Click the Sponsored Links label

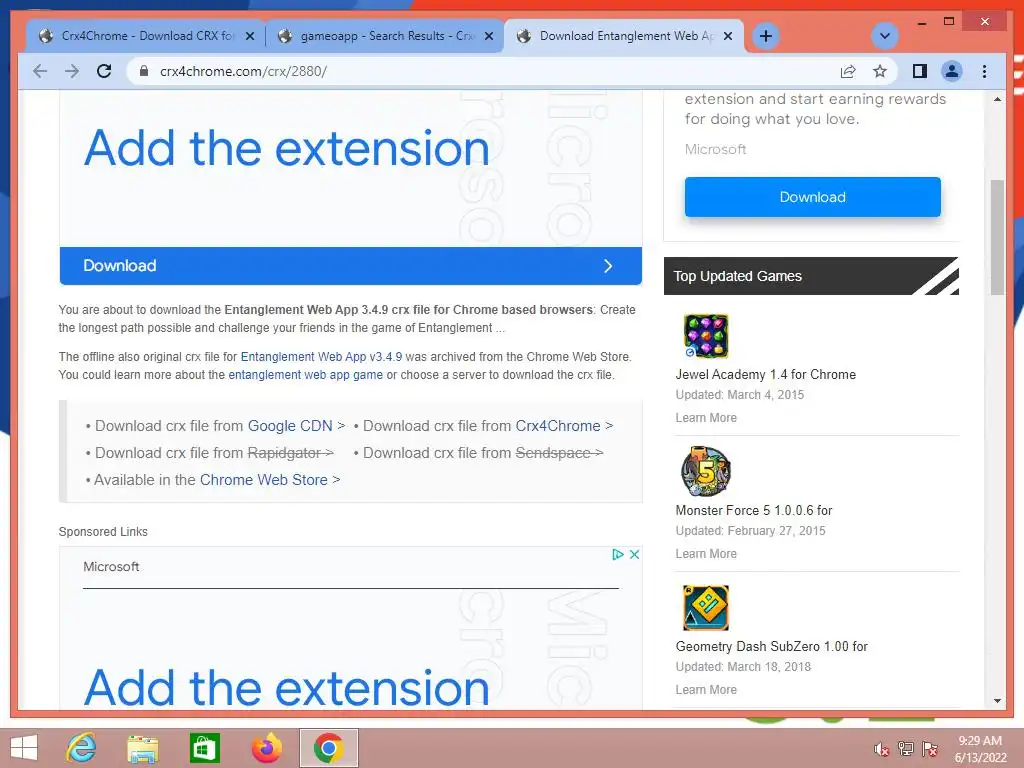click(x=103, y=532)
